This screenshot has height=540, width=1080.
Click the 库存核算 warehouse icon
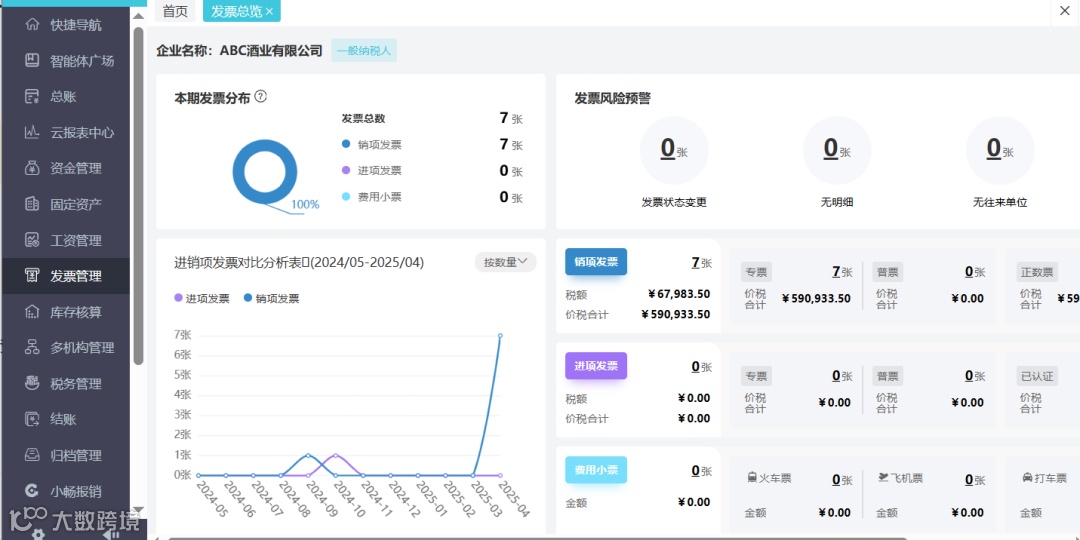(32, 311)
